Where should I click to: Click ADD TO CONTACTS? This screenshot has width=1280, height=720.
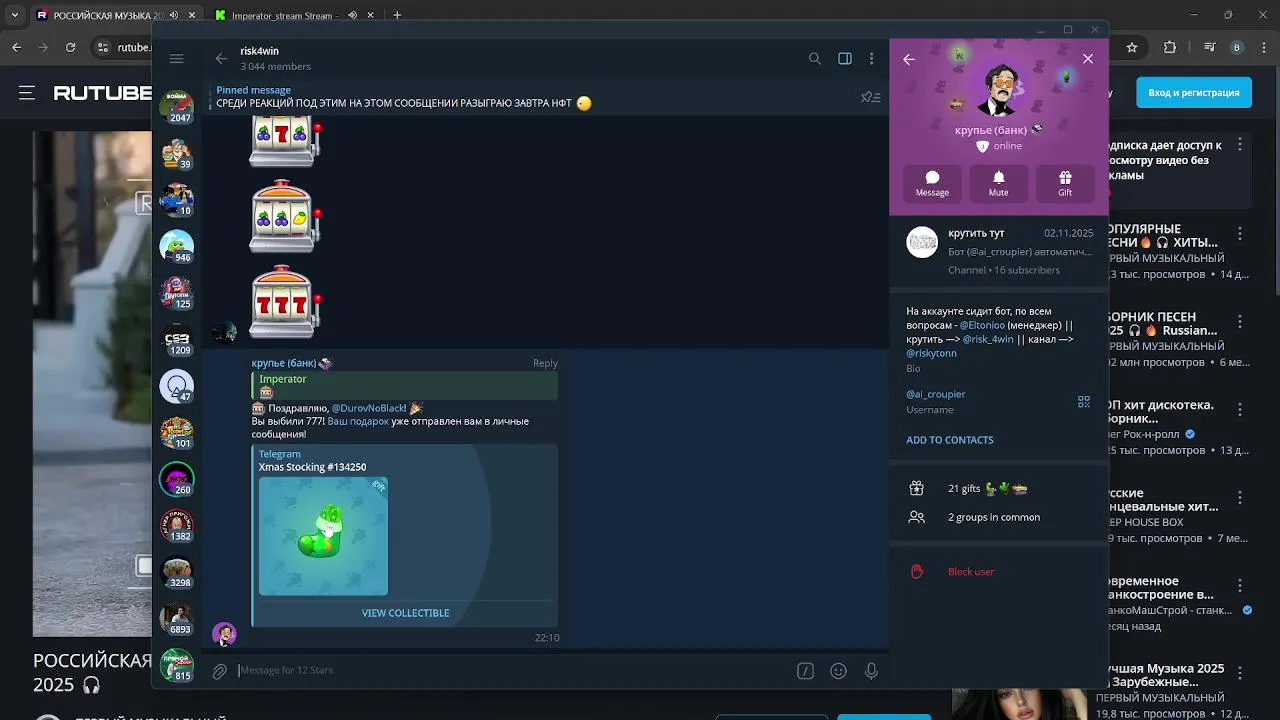point(950,440)
